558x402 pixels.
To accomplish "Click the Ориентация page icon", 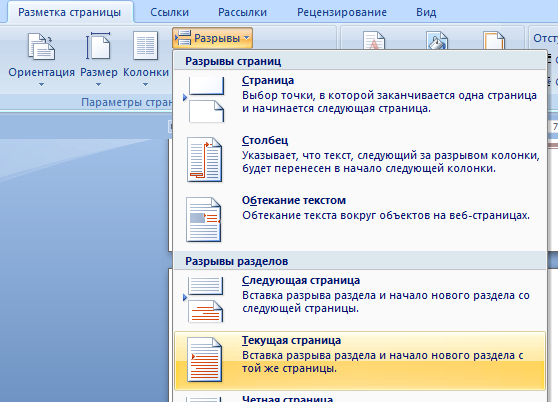I will click(41, 46).
